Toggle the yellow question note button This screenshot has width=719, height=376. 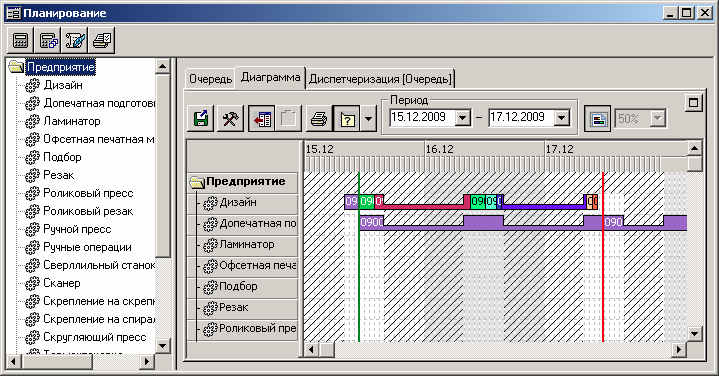tap(347, 119)
